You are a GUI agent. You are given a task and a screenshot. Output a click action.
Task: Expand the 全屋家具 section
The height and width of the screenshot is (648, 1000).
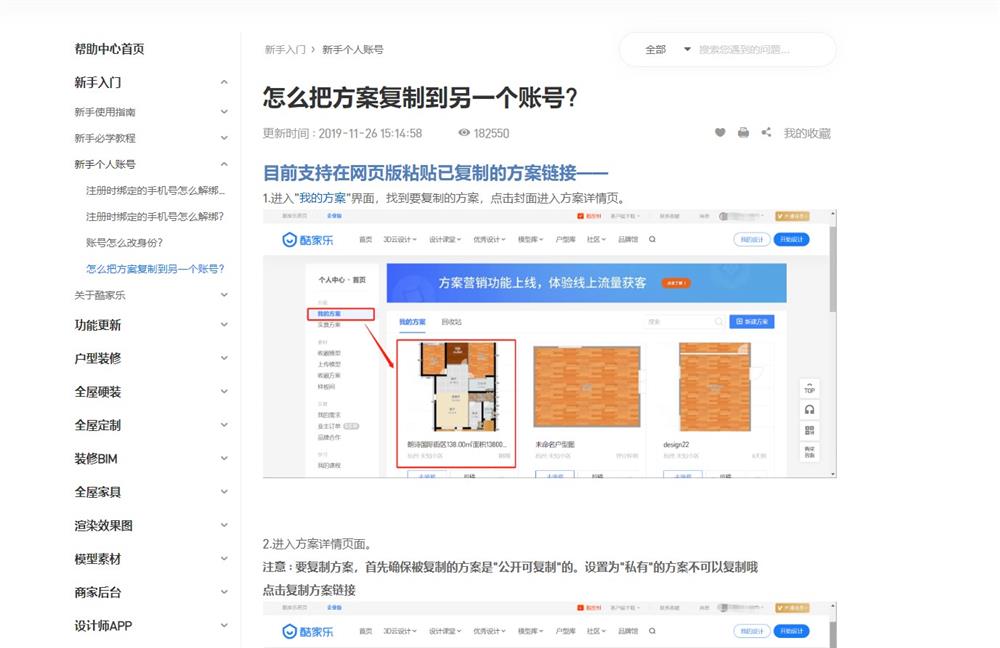tap(224, 492)
